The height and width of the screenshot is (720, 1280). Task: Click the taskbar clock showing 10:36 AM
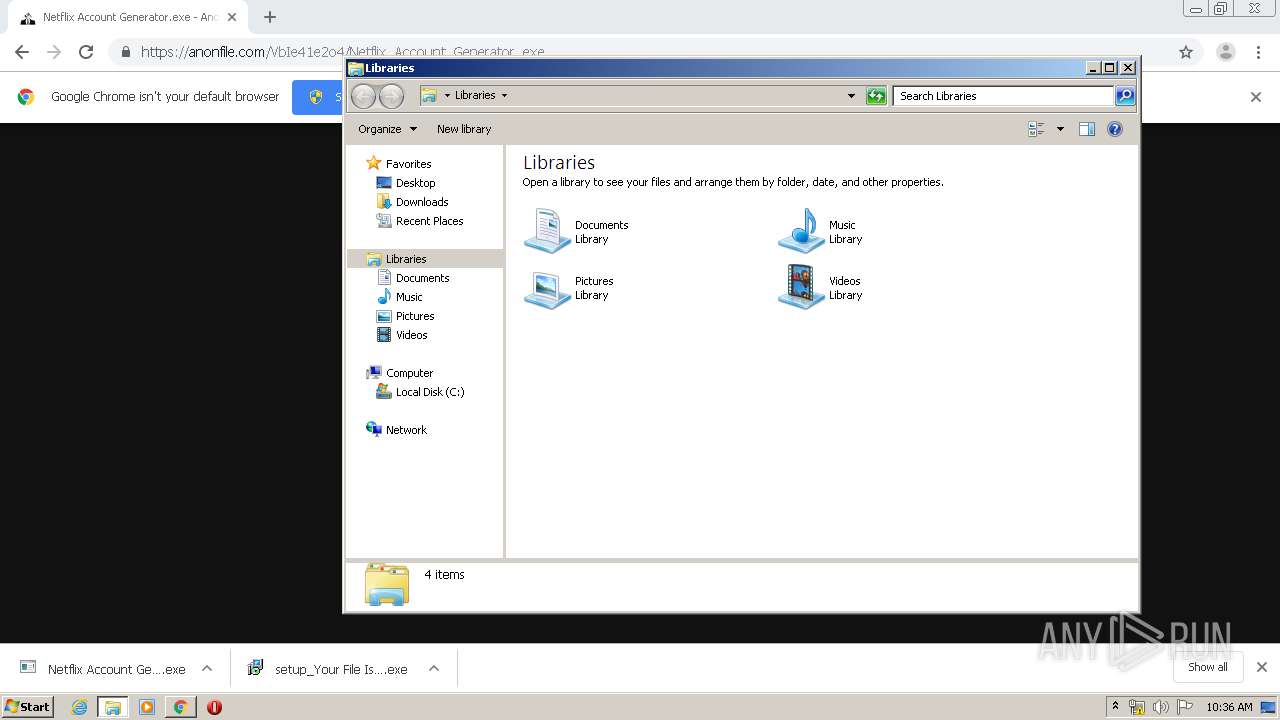(1229, 707)
